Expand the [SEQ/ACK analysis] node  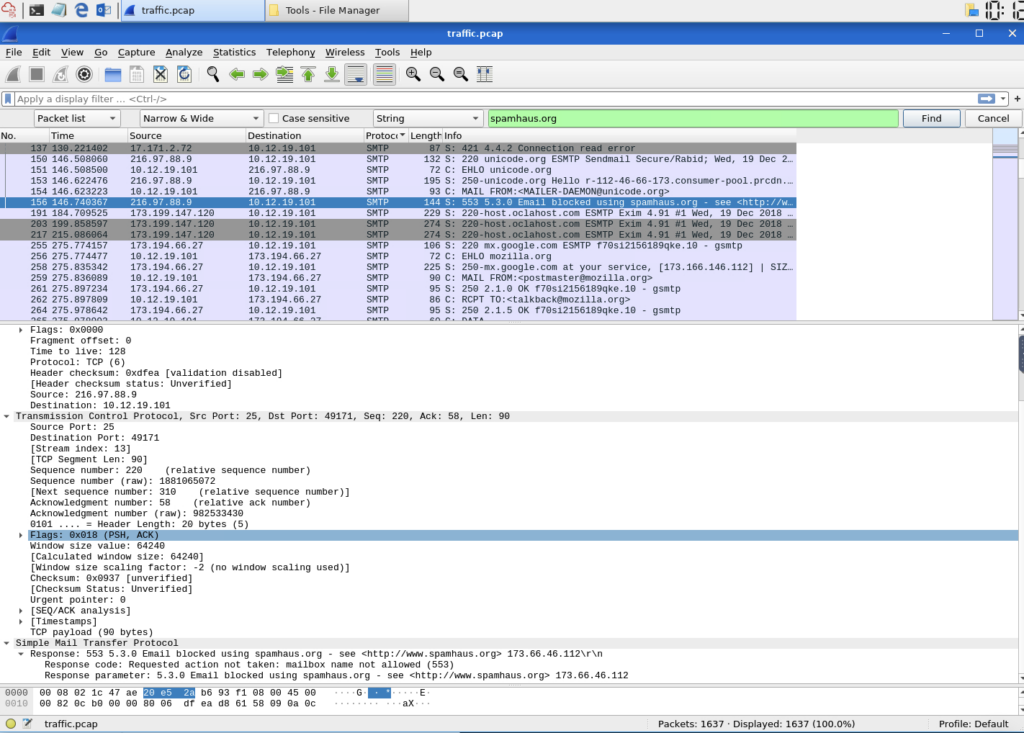coord(20,611)
